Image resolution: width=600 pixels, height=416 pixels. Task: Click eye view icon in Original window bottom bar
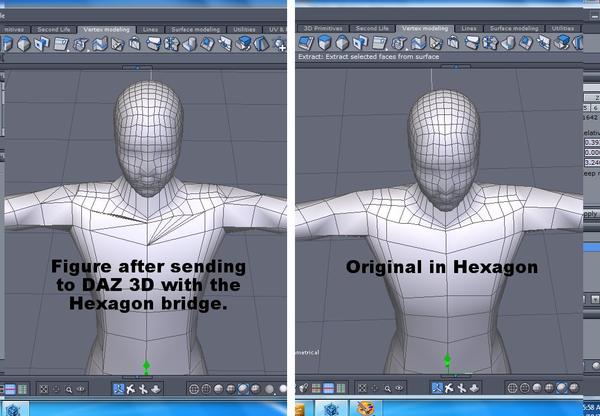399,388
